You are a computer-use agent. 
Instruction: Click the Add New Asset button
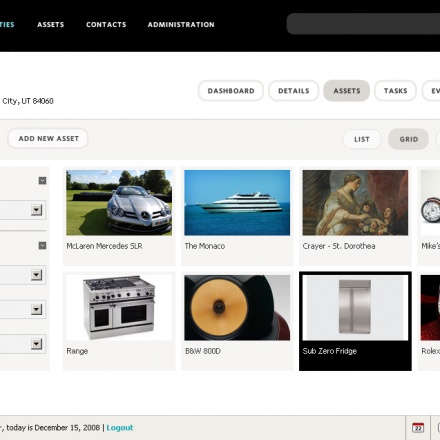click(x=48, y=139)
